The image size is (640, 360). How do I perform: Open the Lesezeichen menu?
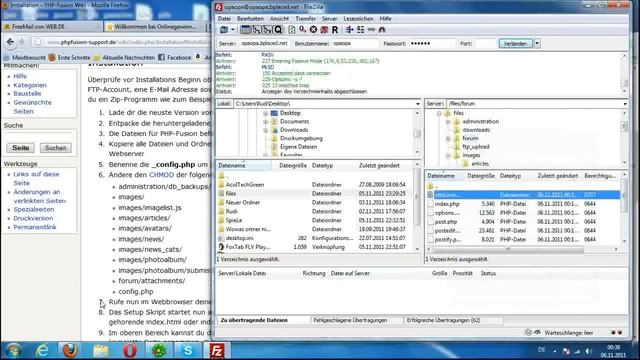tap(358, 19)
